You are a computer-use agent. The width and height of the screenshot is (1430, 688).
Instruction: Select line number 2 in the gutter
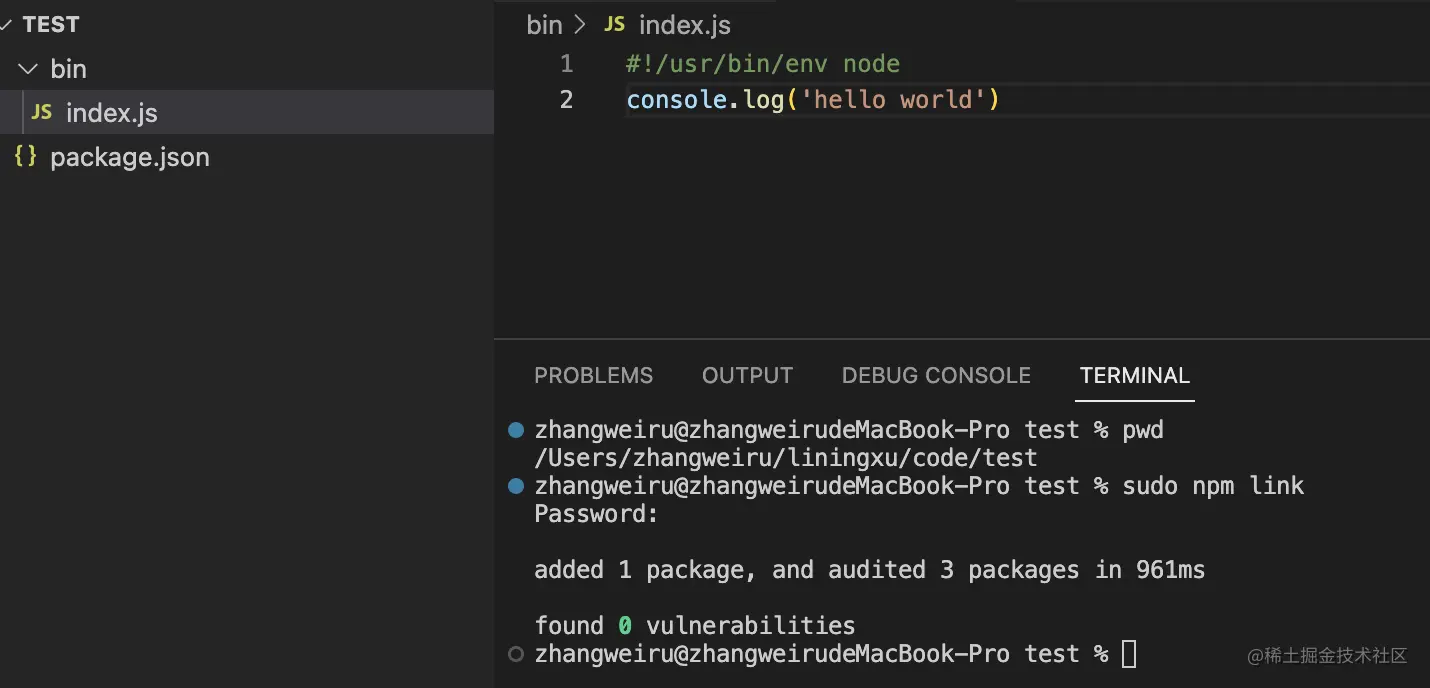click(567, 100)
